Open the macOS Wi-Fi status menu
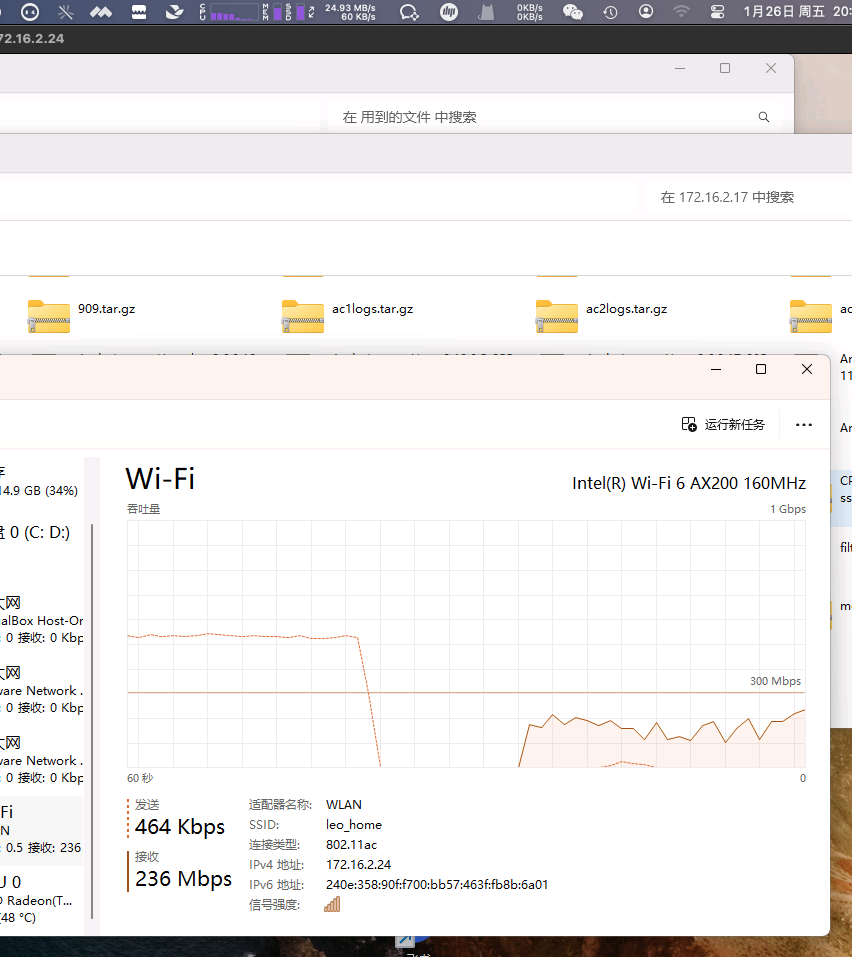Screen dimensions: 852x957 681,12
